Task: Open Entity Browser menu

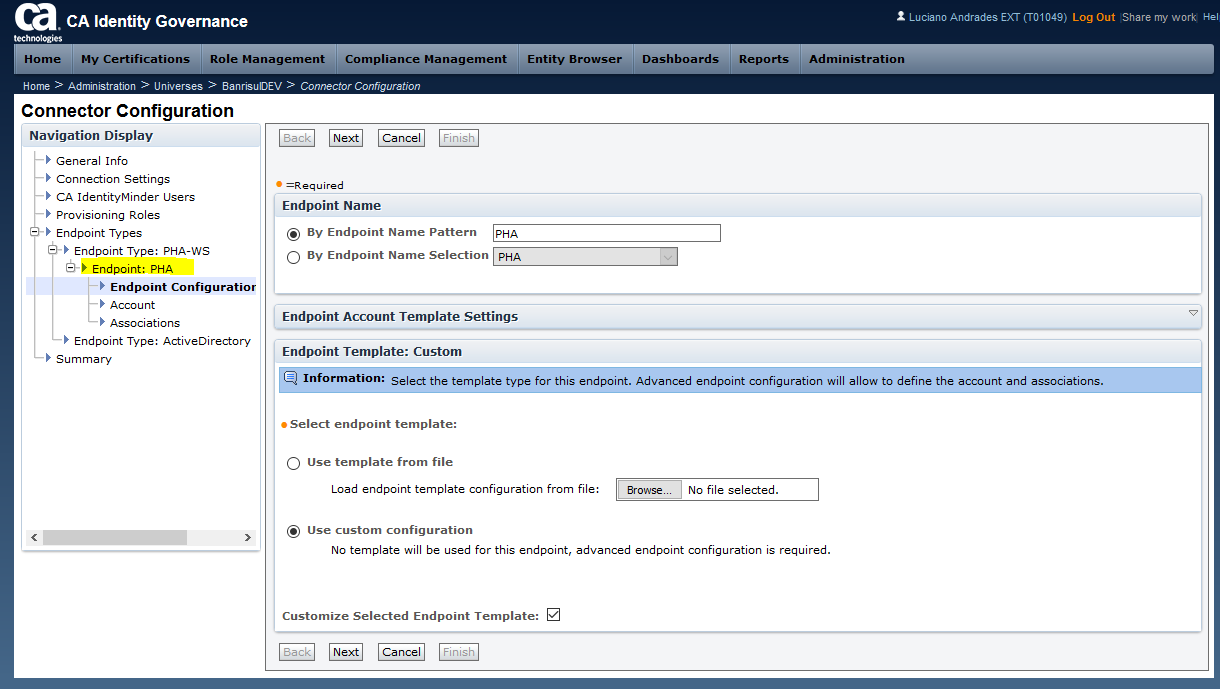Action: click(x=575, y=59)
